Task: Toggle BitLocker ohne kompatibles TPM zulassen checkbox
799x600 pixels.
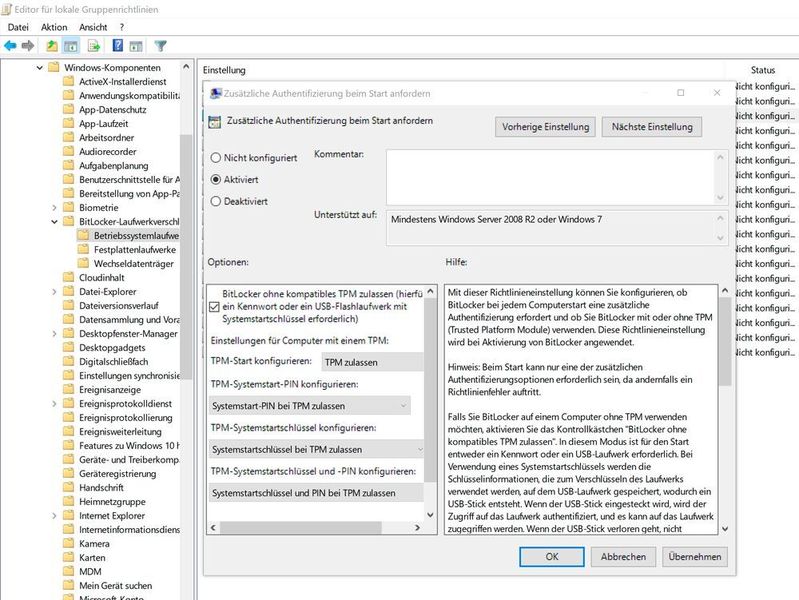Action: click(x=215, y=306)
